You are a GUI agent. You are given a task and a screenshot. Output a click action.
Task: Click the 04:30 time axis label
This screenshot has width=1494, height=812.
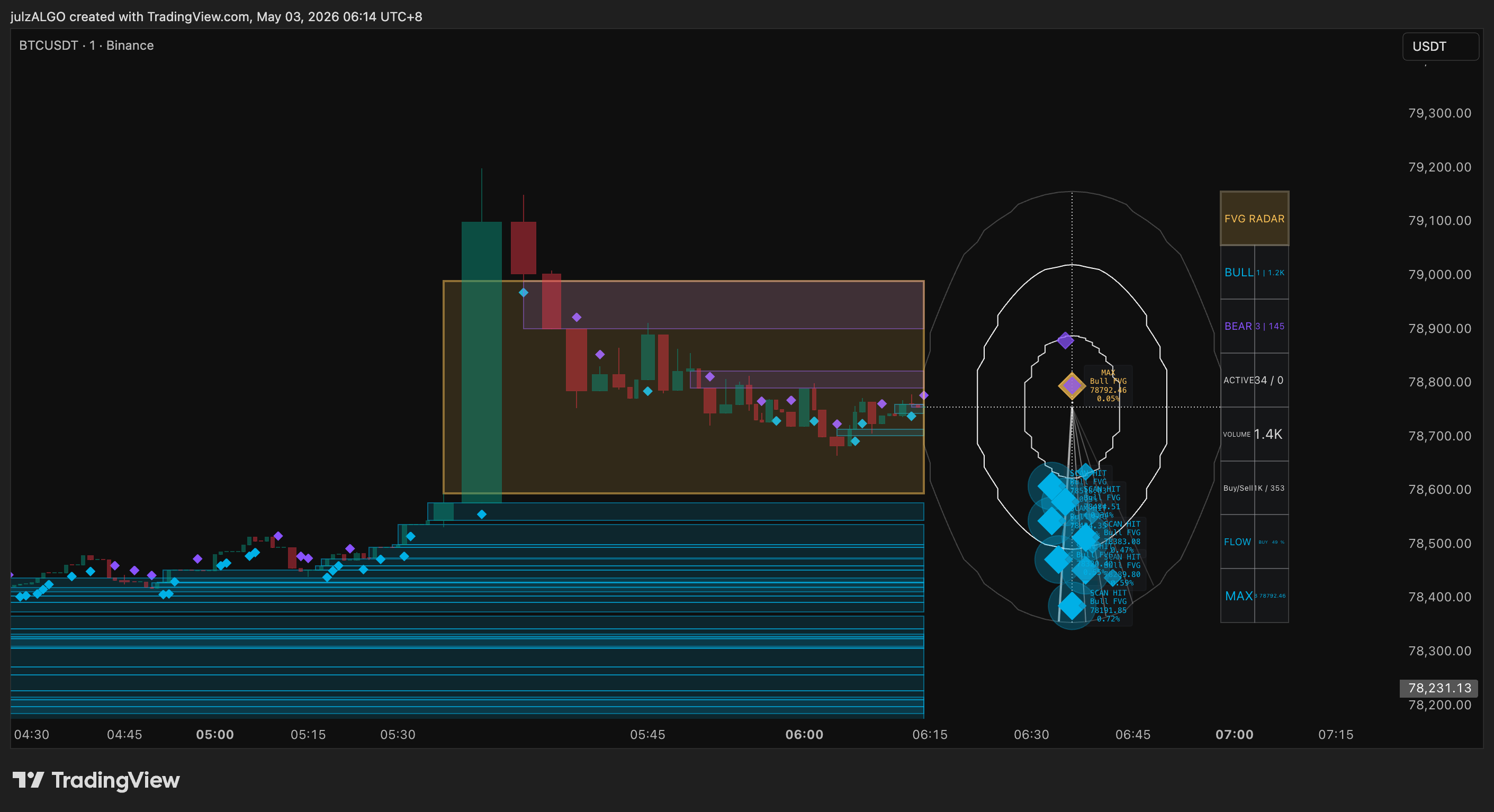32,735
